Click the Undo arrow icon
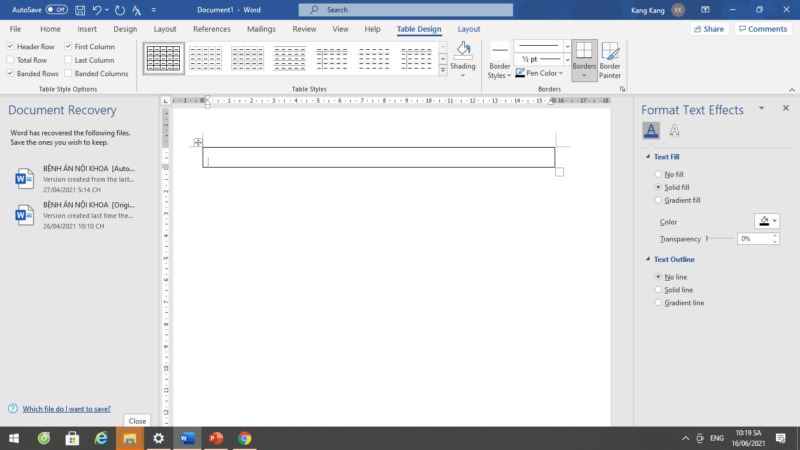This screenshot has height=450, width=800. coord(97,10)
